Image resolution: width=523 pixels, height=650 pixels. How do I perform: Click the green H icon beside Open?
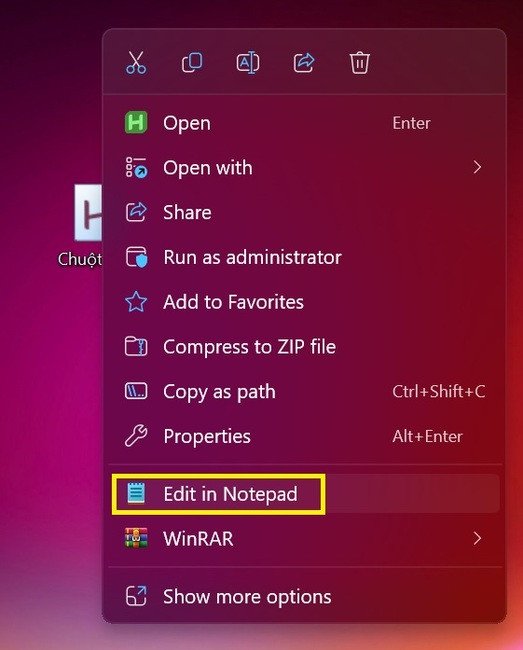136,123
